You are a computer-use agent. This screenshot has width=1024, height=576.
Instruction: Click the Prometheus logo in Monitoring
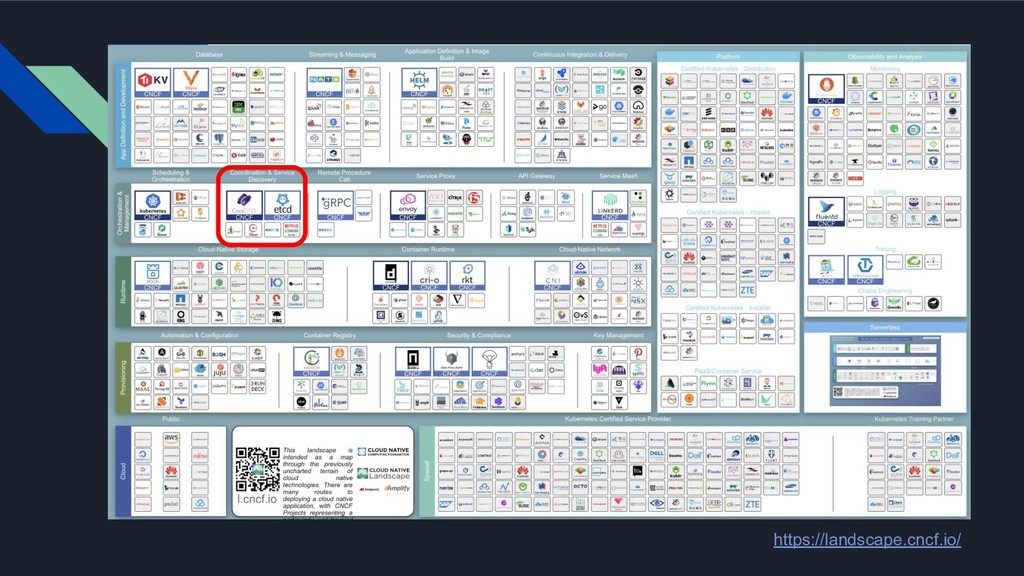(x=826, y=89)
